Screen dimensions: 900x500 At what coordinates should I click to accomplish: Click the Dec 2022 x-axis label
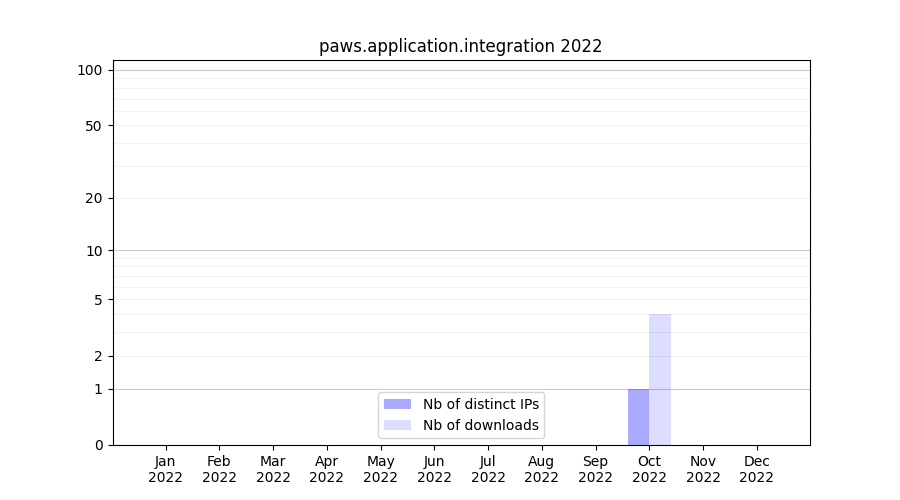point(756,469)
